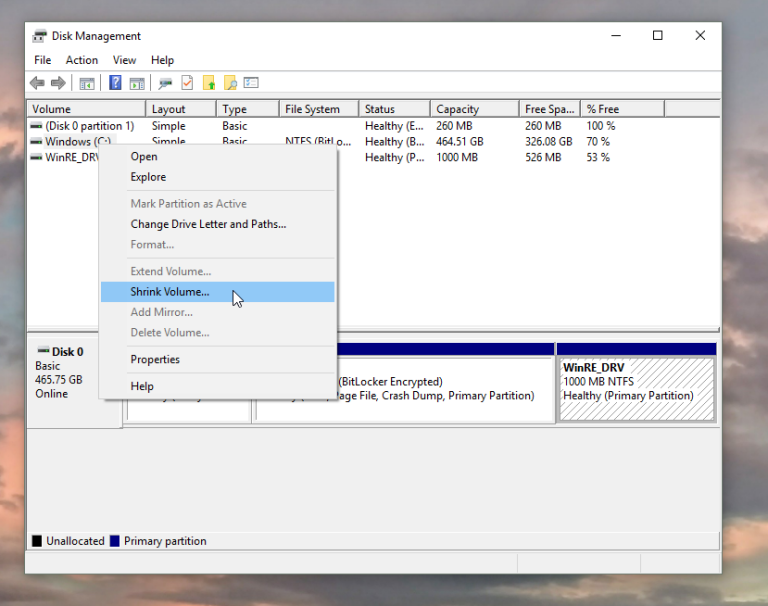Click the folder with green arrow icon
The height and width of the screenshot is (606, 768).
click(x=209, y=83)
